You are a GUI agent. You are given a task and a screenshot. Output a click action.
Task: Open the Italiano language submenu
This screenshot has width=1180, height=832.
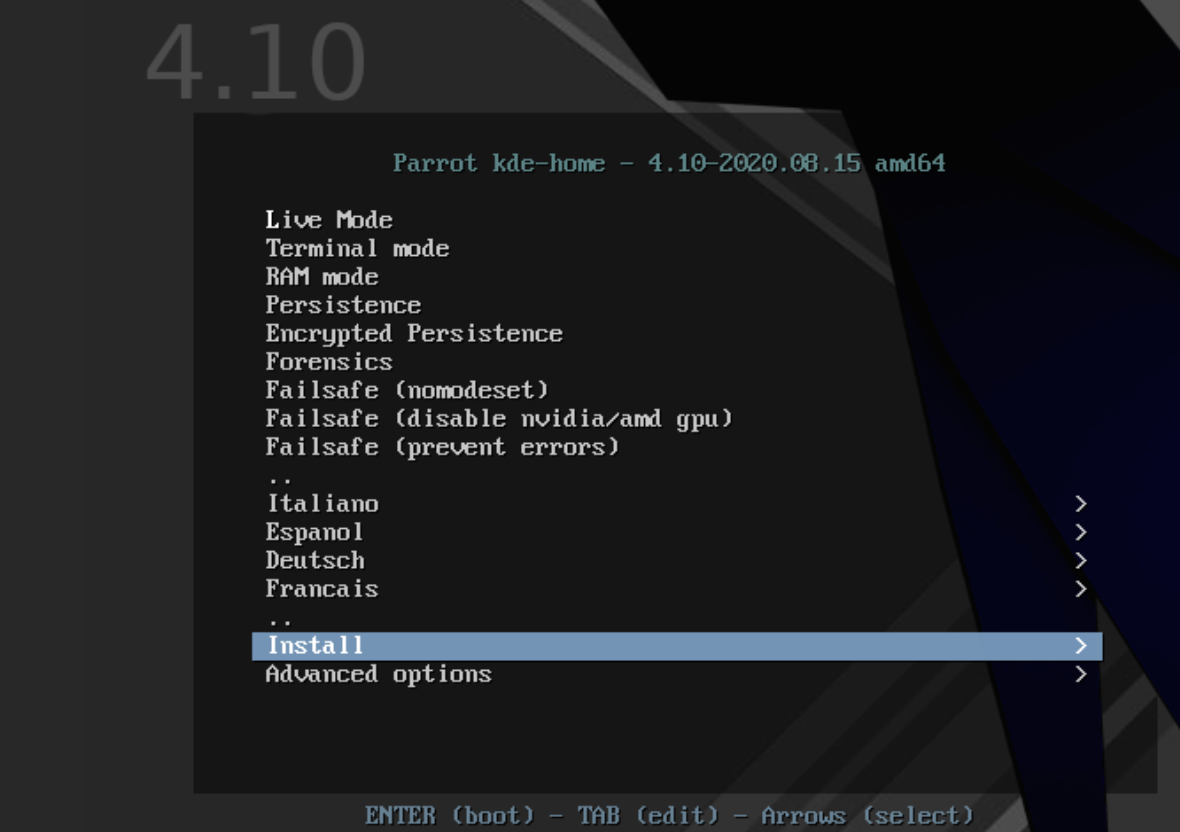tap(677, 504)
